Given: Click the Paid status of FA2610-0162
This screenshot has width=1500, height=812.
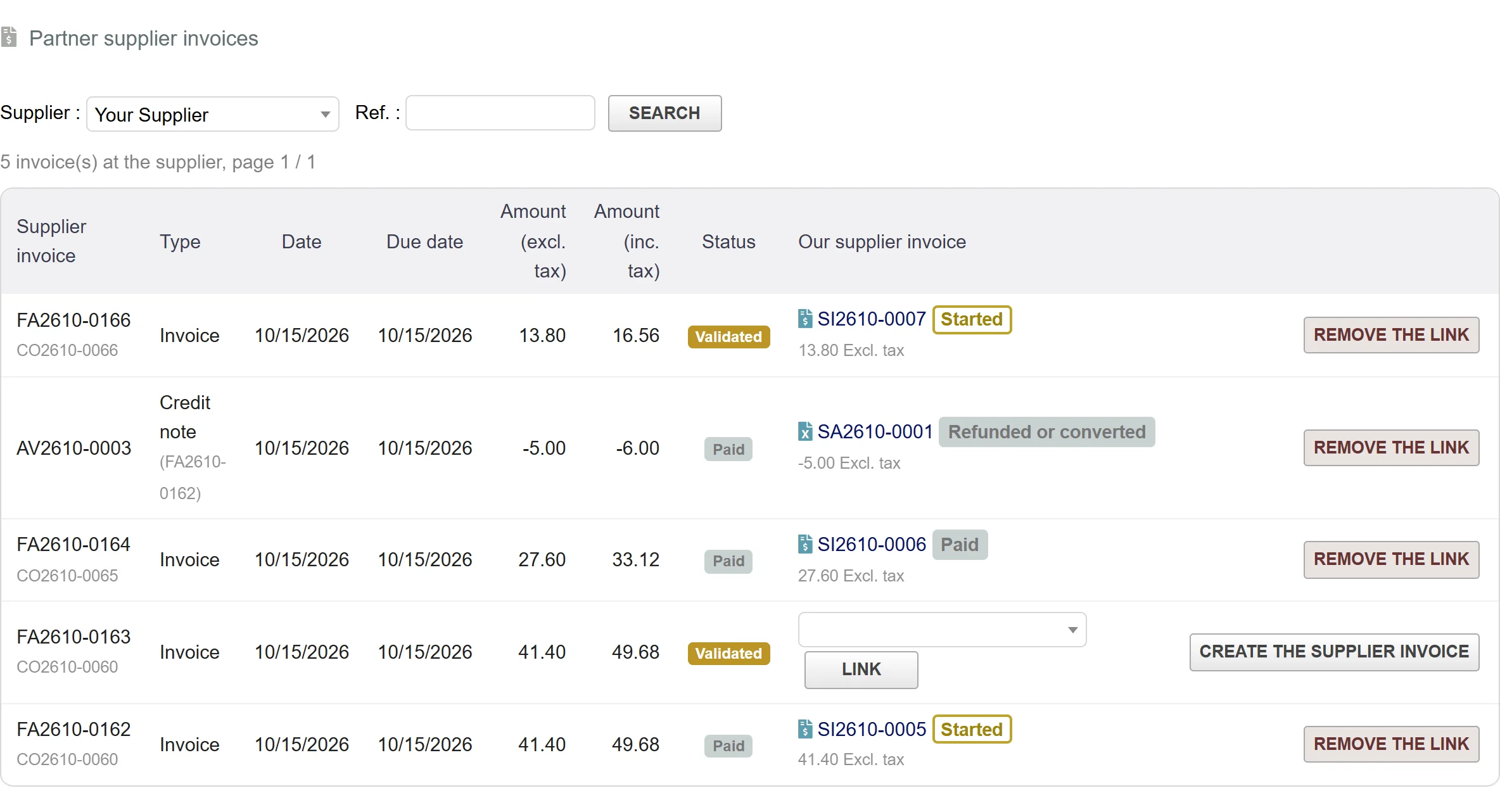Looking at the screenshot, I should tap(728, 746).
